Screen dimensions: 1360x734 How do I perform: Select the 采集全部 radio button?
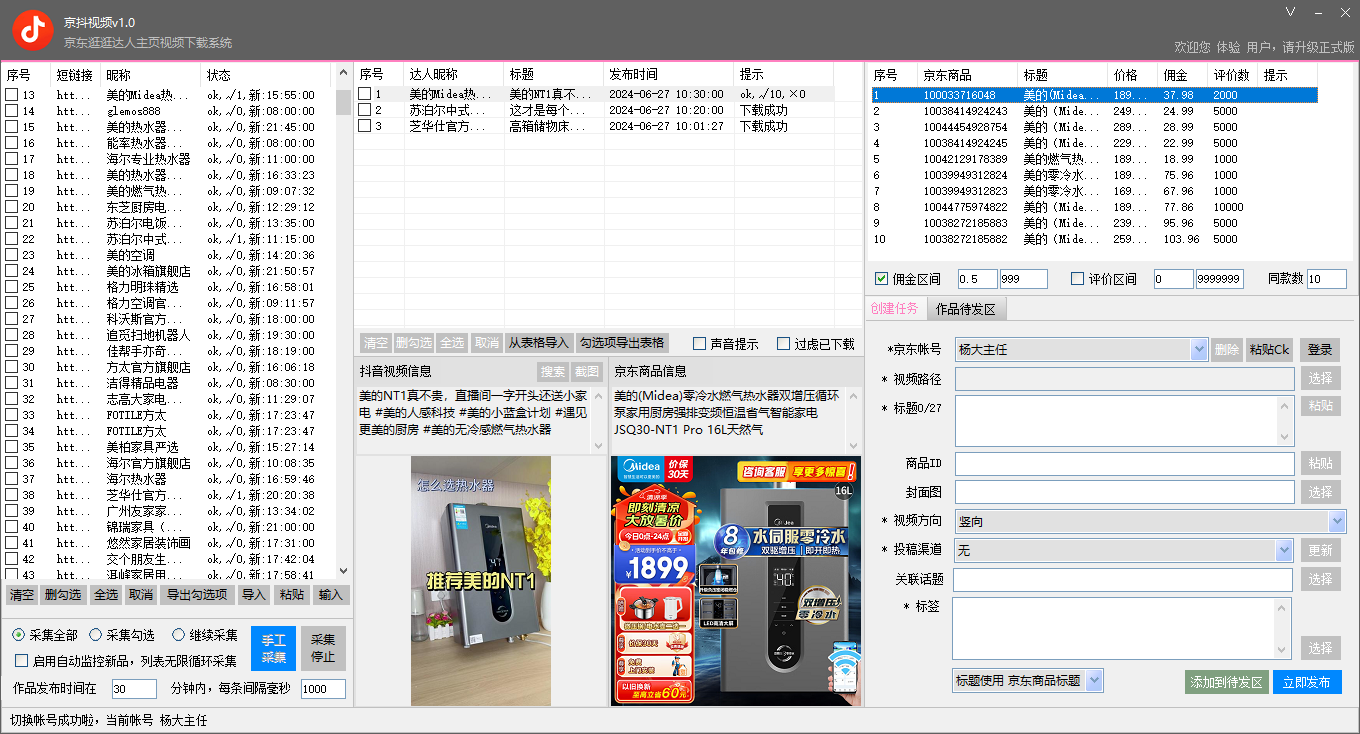click(x=19, y=635)
